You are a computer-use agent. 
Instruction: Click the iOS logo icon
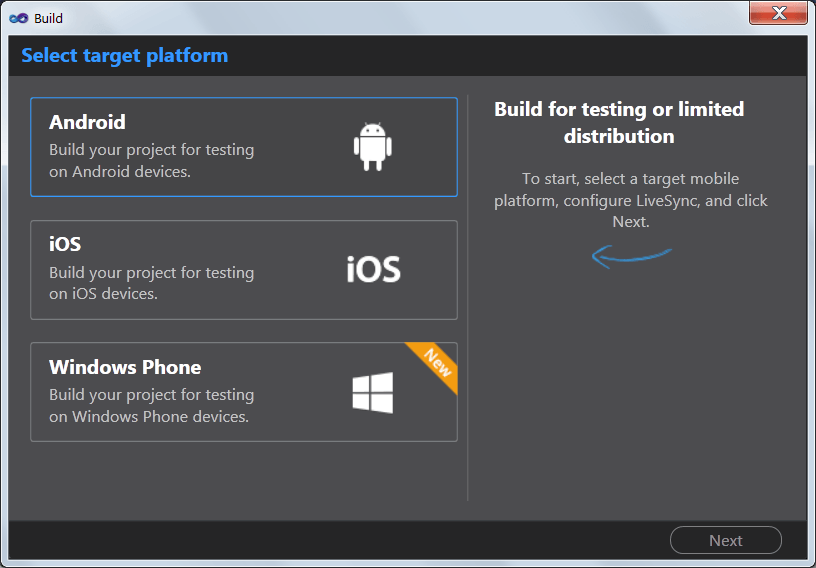374,269
